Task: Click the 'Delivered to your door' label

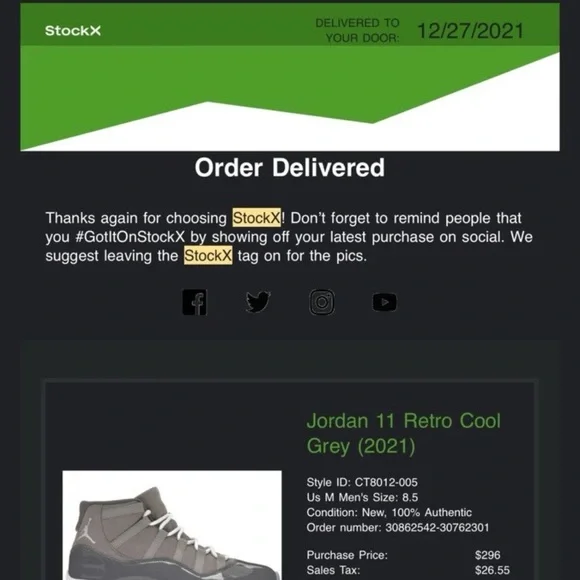Action: pyautogui.click(x=357, y=30)
